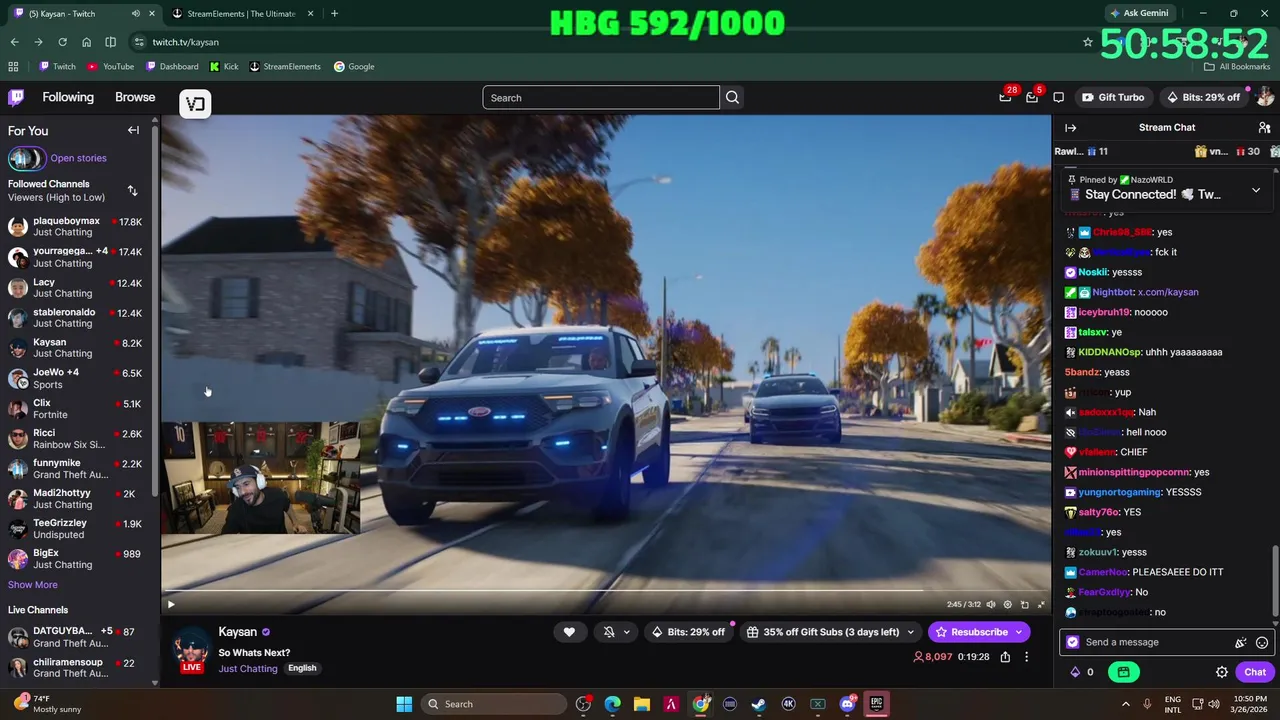Open the celebration party icon in the chat box
The width and height of the screenshot is (1280, 720).
(1241, 643)
